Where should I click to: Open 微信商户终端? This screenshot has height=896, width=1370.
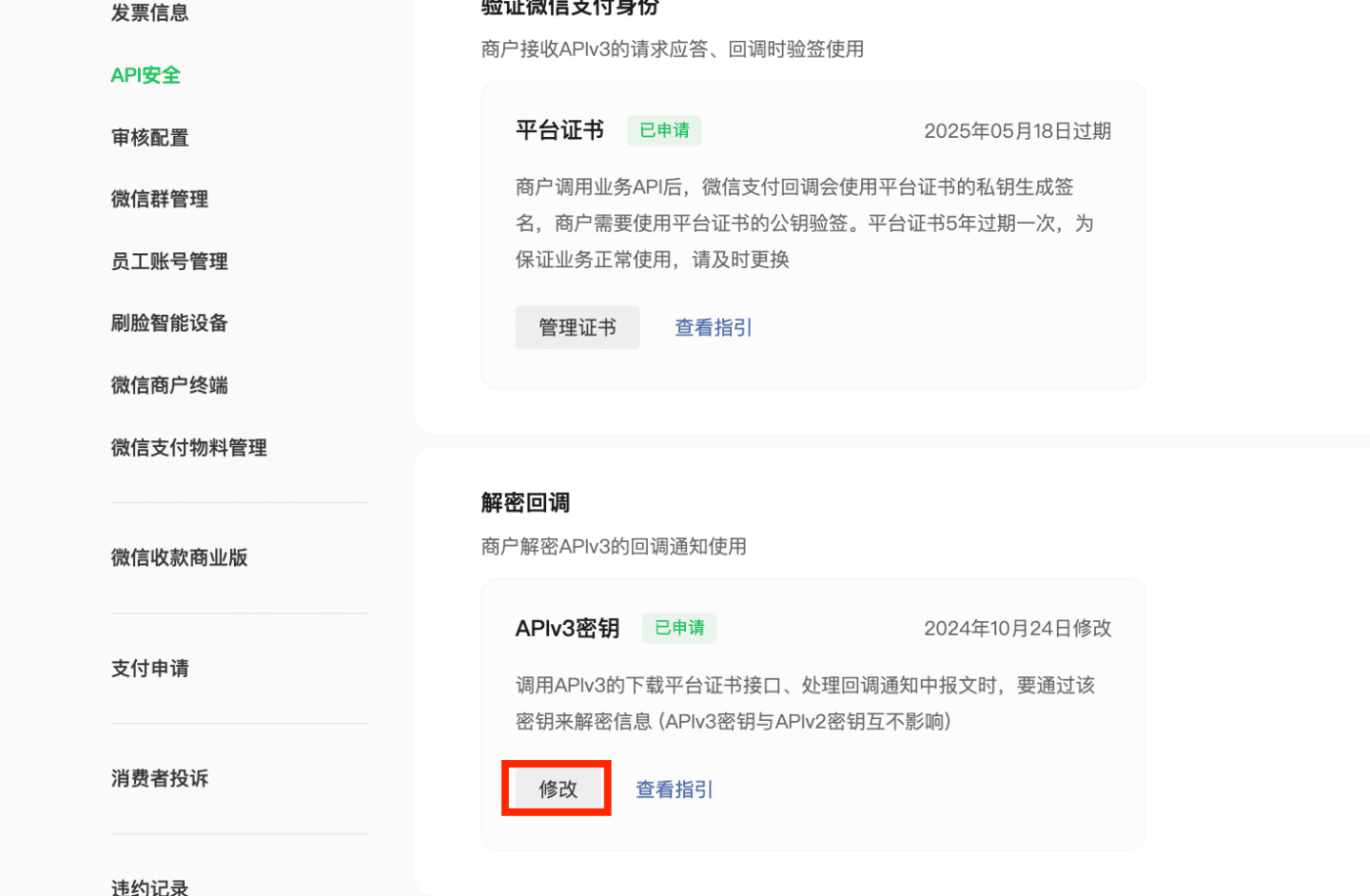point(169,385)
